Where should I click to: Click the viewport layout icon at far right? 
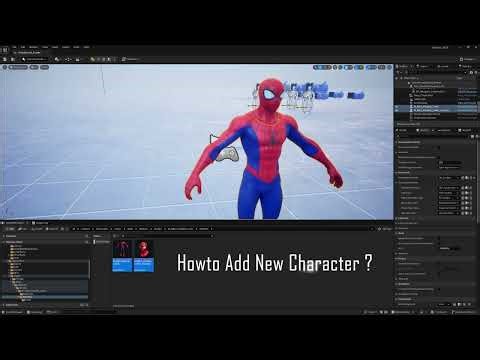389,67
